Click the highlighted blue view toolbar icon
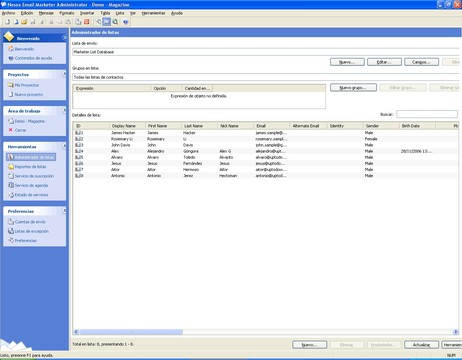462x360 pixels. click(x=107, y=22)
